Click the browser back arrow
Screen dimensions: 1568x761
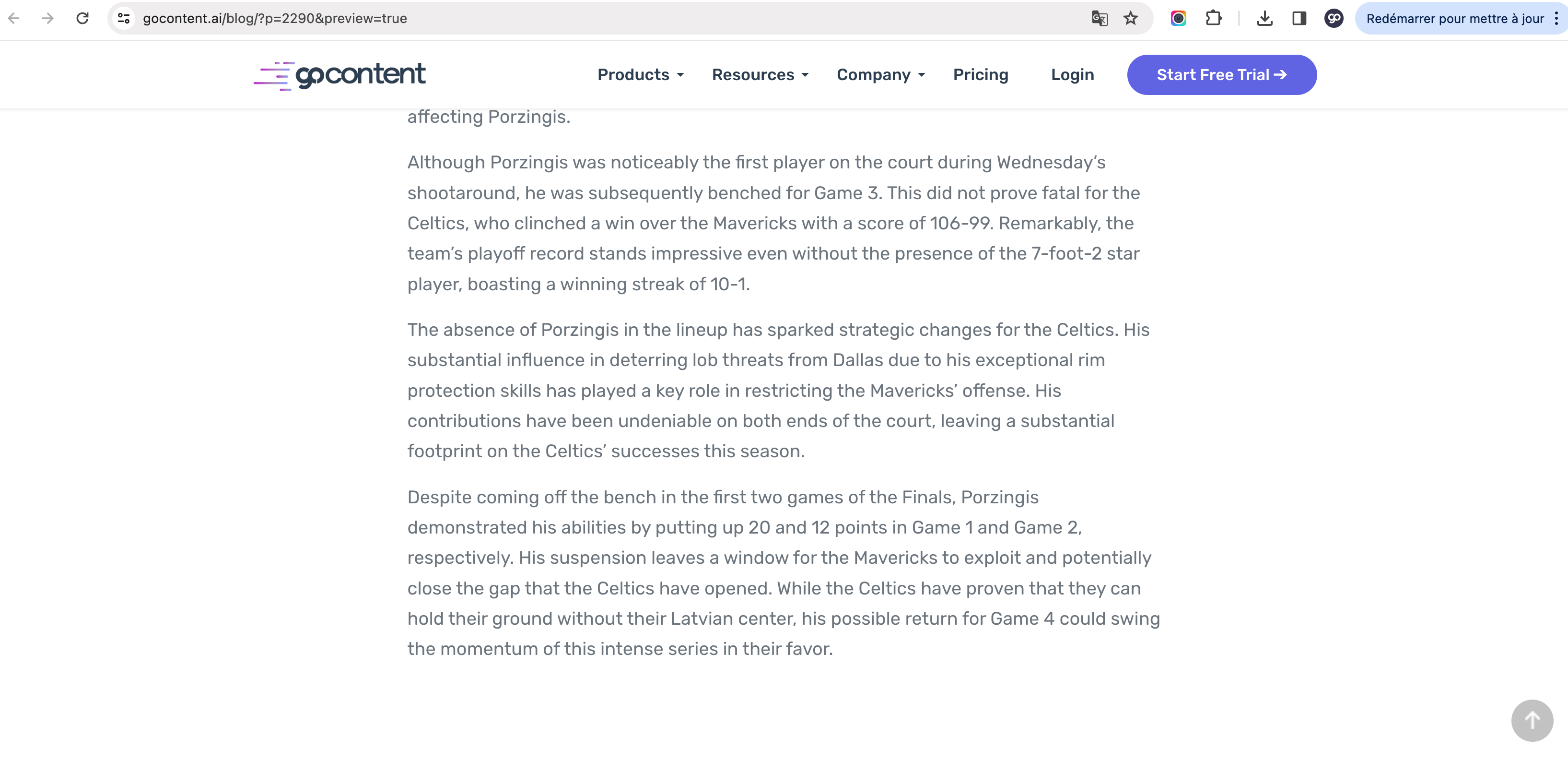point(14,18)
